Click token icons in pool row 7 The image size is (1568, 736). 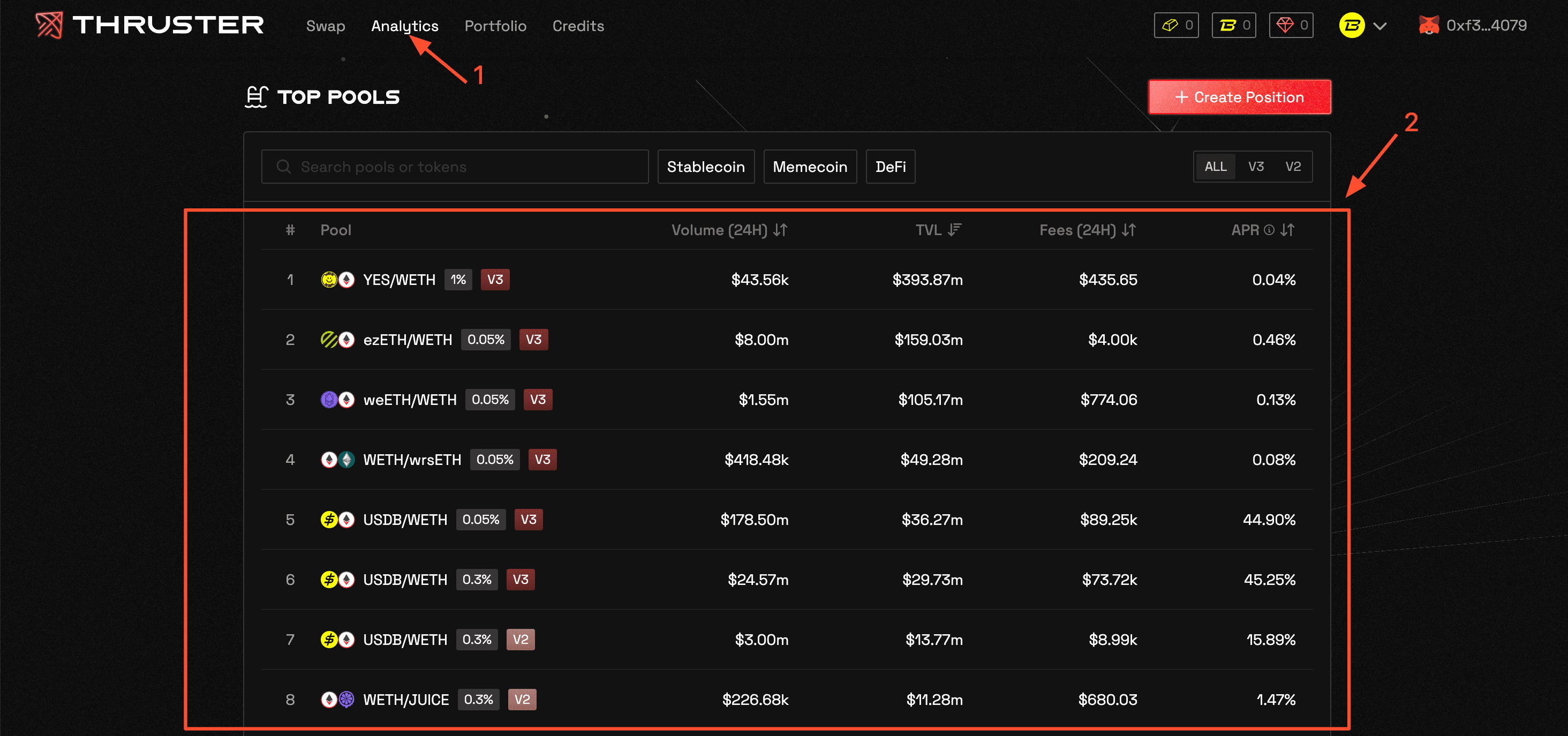pyautogui.click(x=338, y=640)
